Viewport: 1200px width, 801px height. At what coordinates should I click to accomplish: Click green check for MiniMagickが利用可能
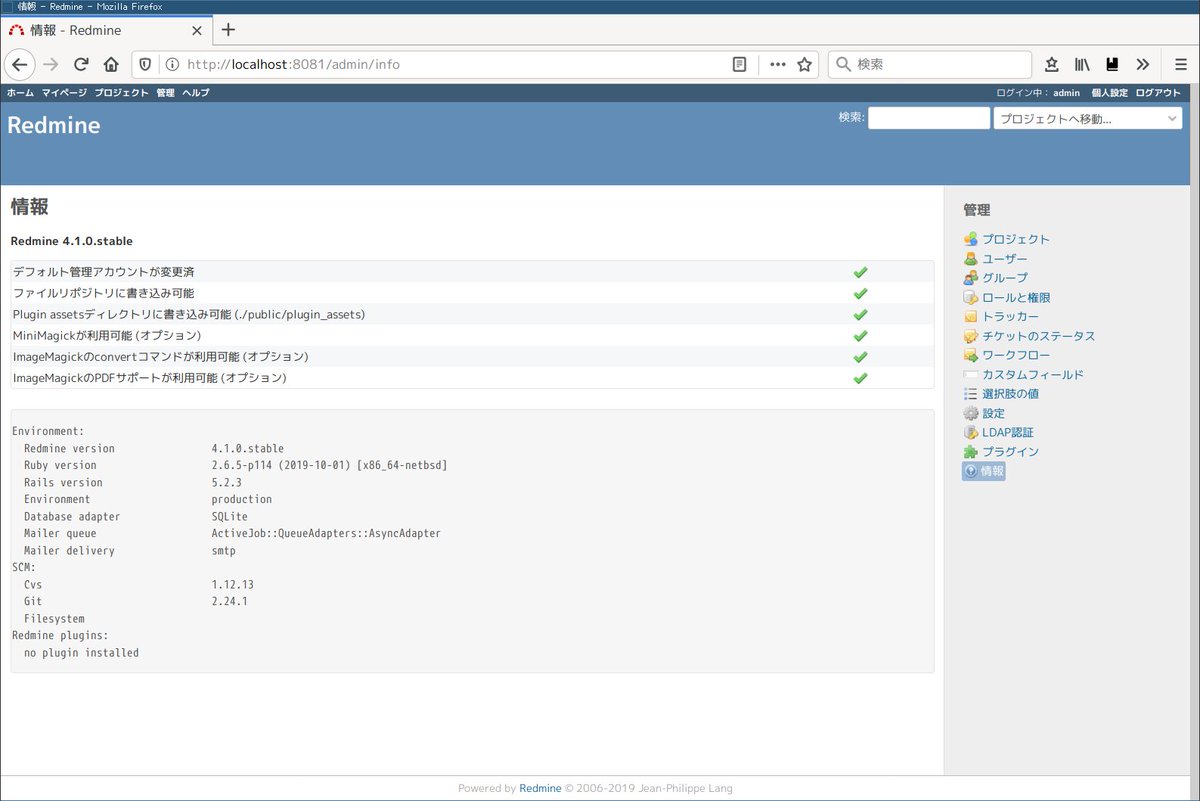[x=860, y=335]
